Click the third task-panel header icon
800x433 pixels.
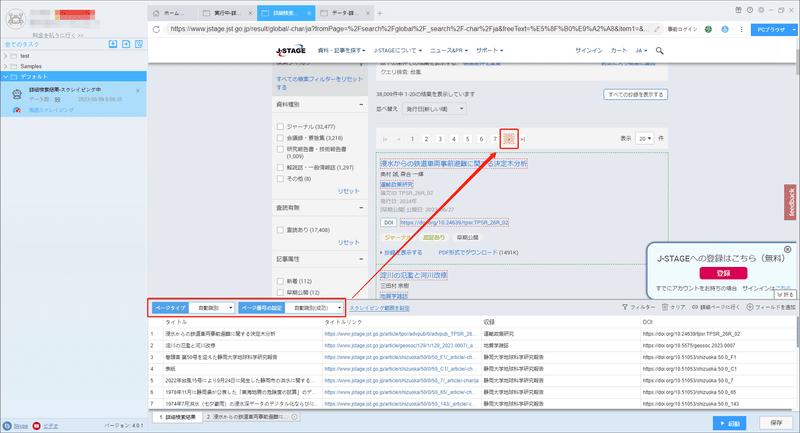139,44
